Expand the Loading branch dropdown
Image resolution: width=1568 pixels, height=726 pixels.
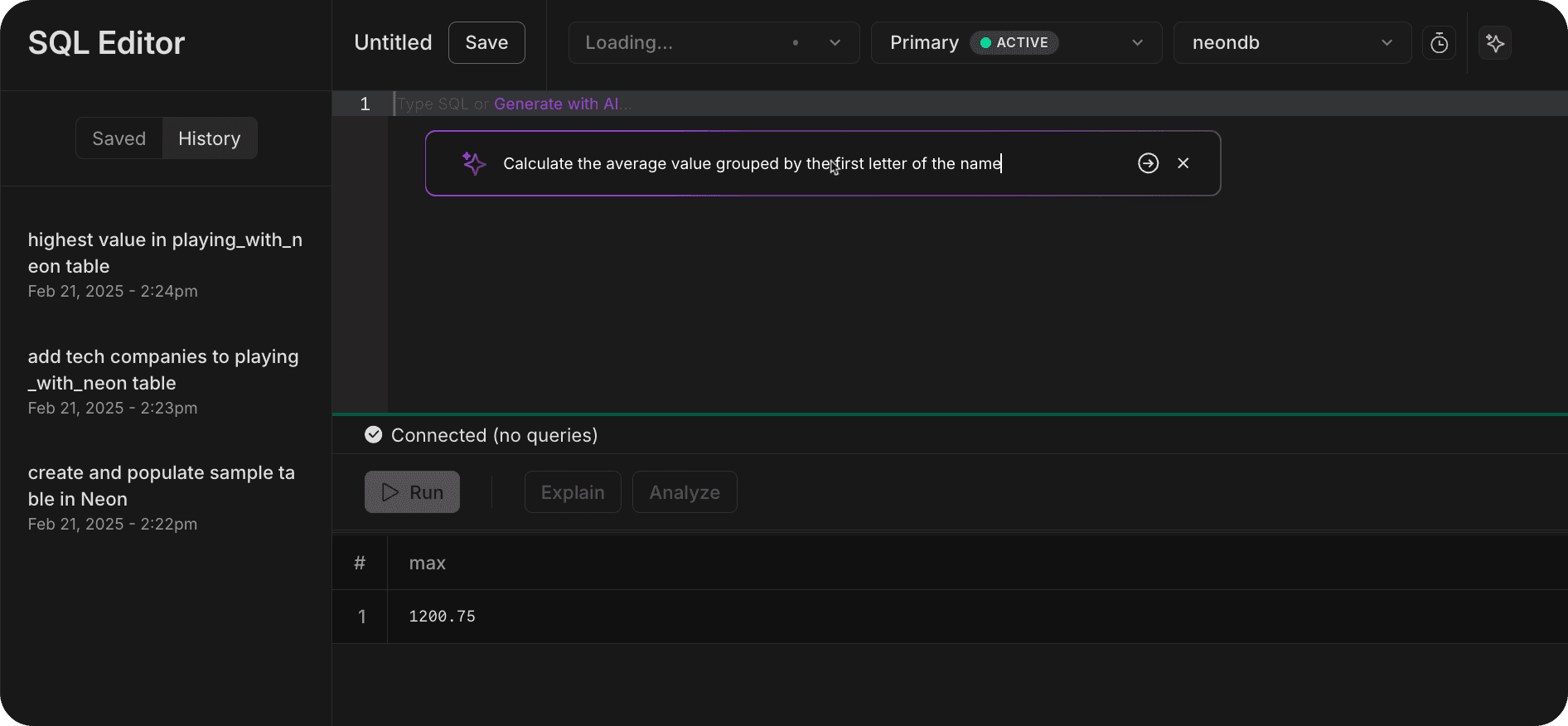tap(835, 43)
